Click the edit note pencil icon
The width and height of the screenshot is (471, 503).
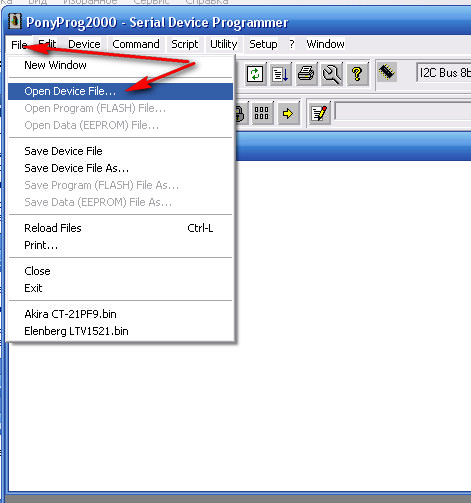click(319, 113)
